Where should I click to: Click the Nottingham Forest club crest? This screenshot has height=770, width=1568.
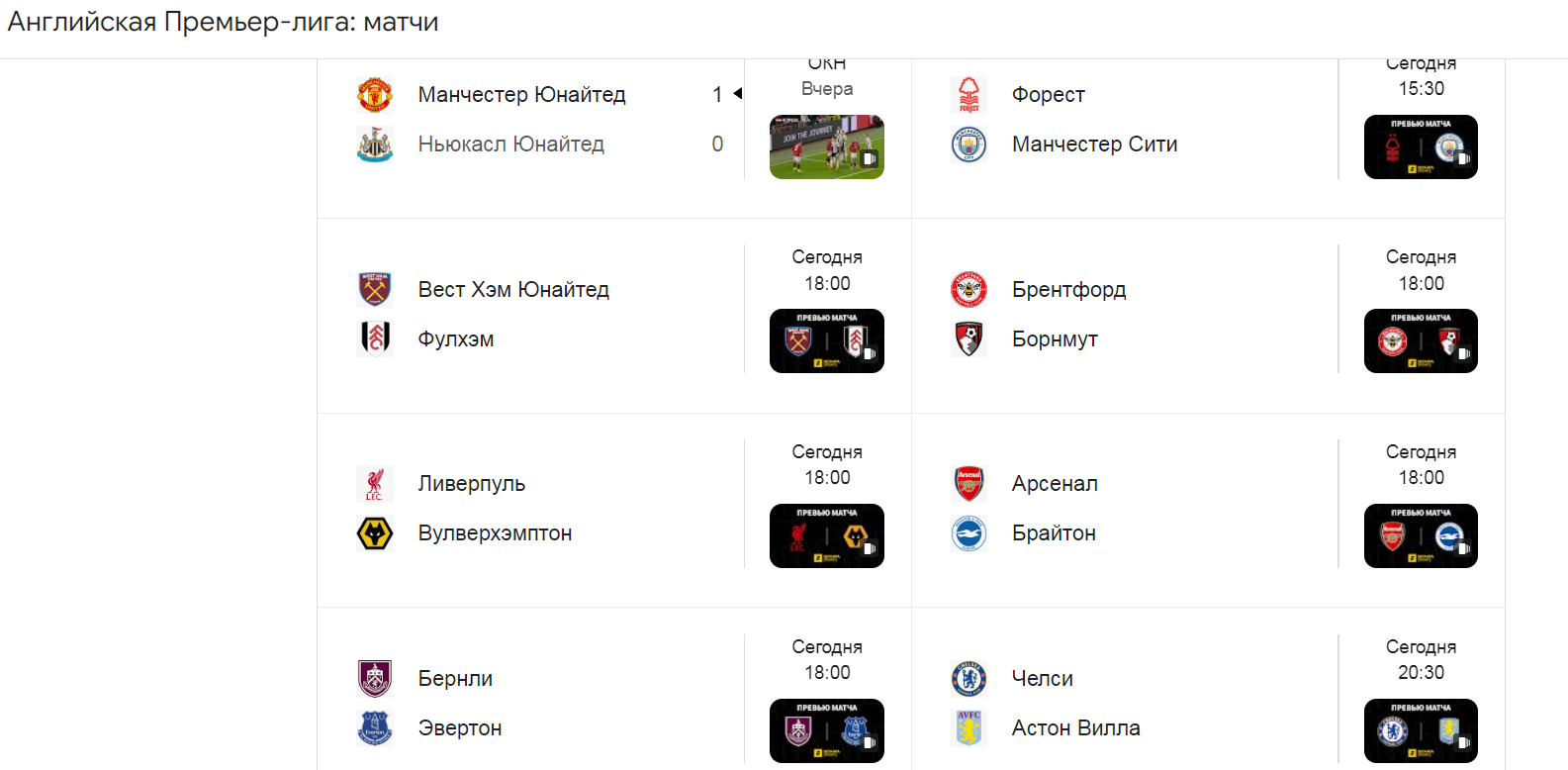pyautogui.click(x=968, y=95)
